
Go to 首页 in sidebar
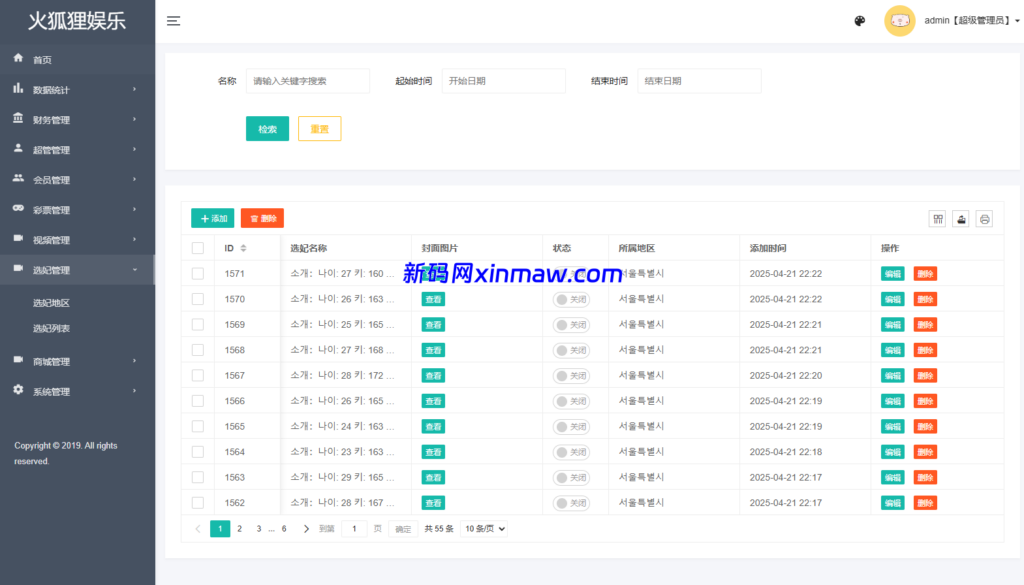pyautogui.click(x=42, y=59)
